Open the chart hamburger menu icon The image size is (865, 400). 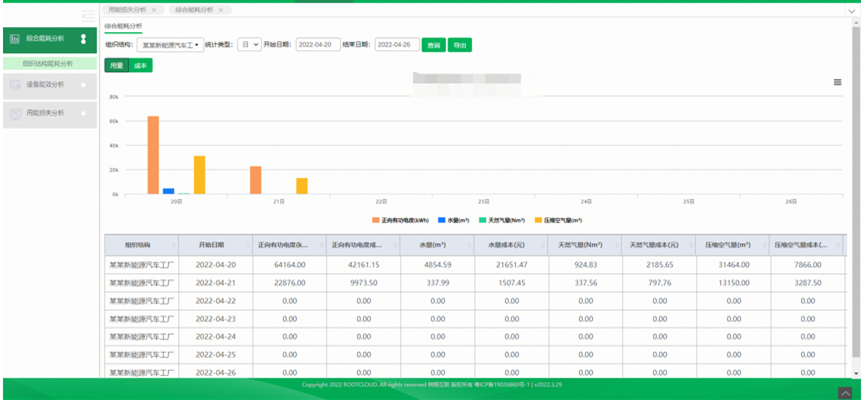click(837, 83)
